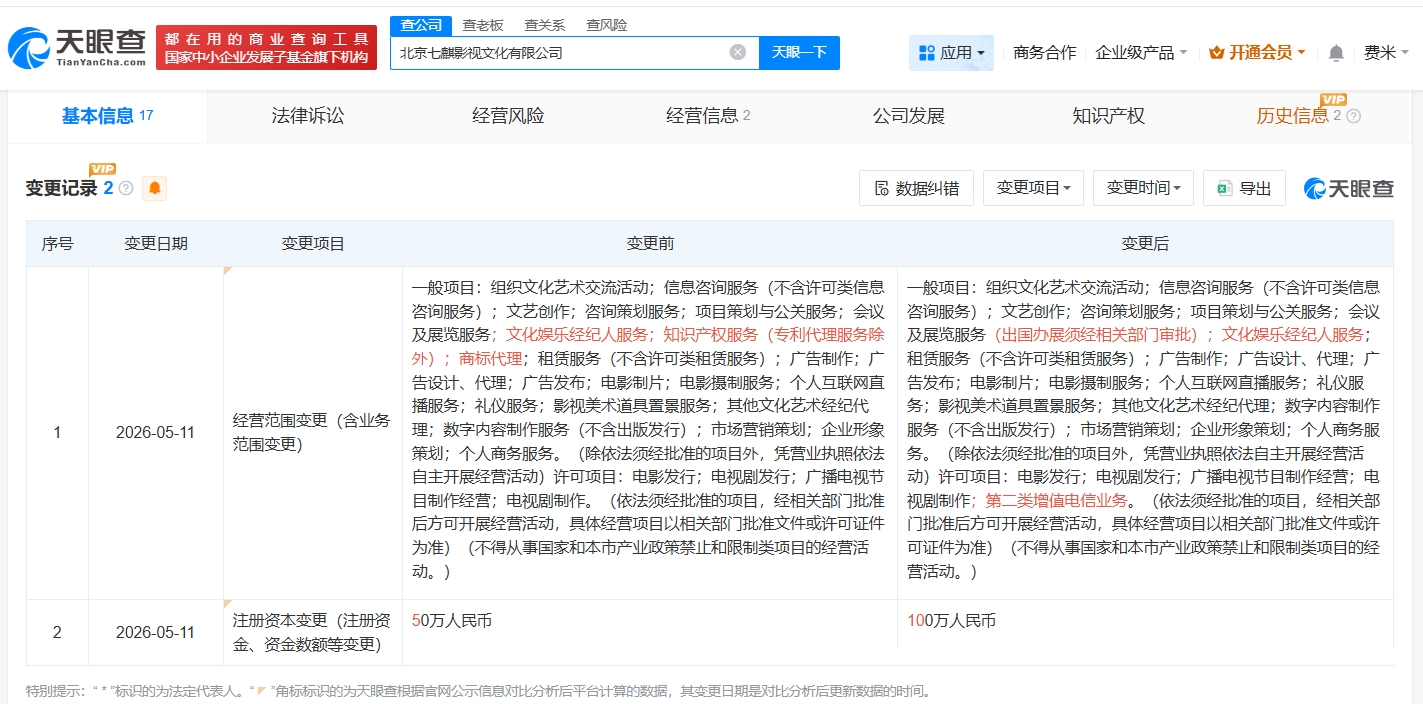This screenshot has width=1423, height=704.
Task: Select 注册资本变更 change item cell
Action: pos(313,632)
